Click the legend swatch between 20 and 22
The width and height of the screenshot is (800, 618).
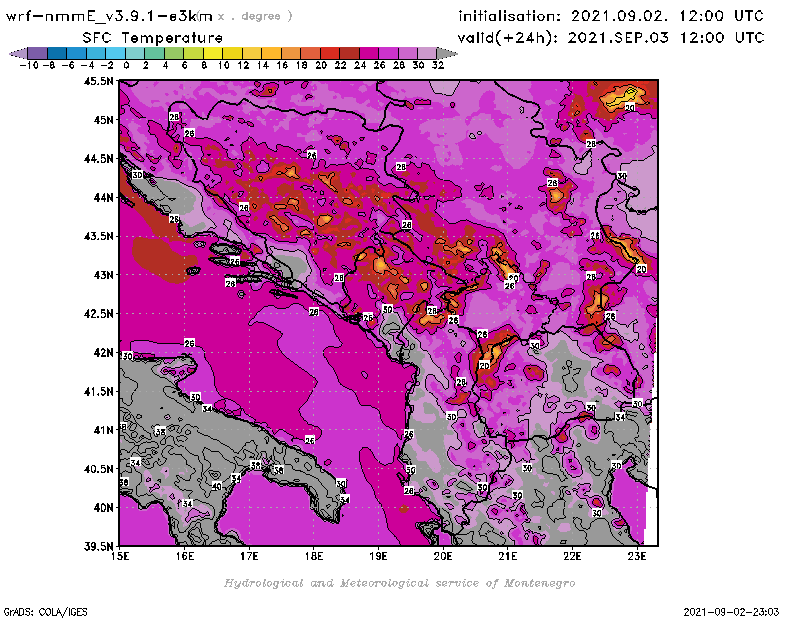click(330, 53)
